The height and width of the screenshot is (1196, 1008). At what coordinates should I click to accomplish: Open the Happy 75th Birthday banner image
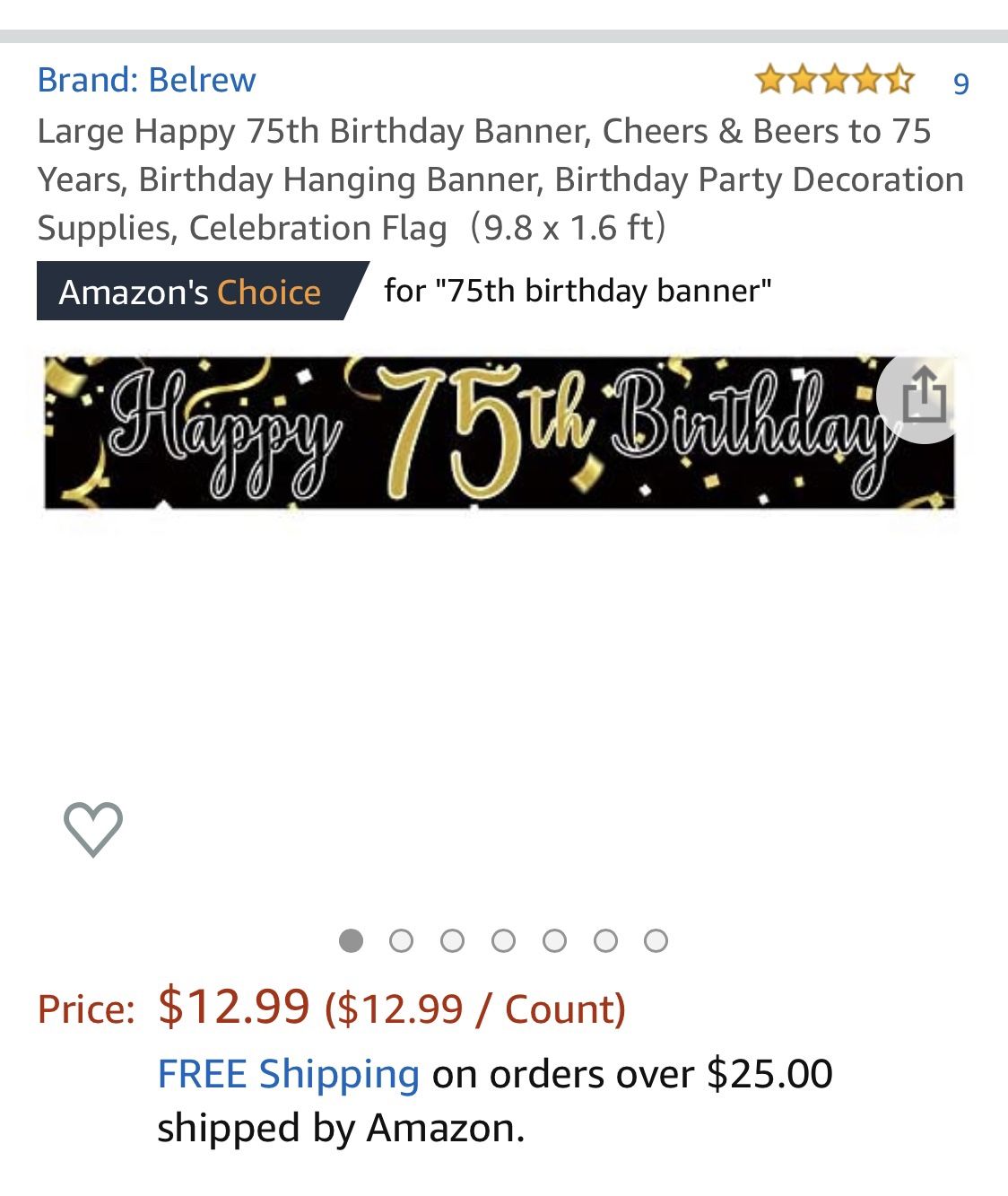click(500, 432)
